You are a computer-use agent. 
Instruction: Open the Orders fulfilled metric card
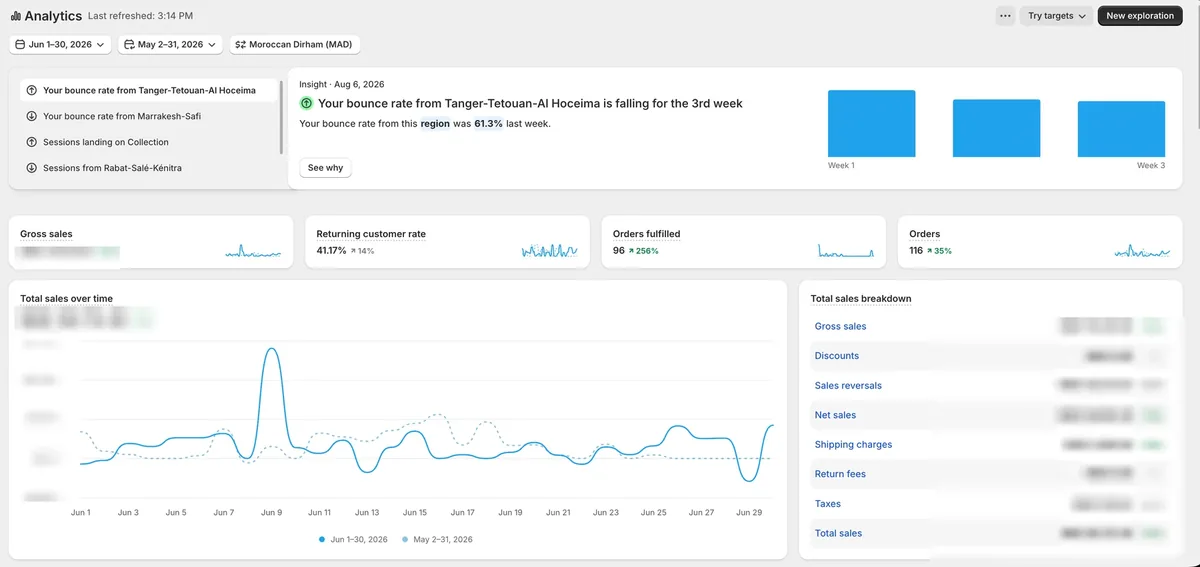[x=744, y=241]
